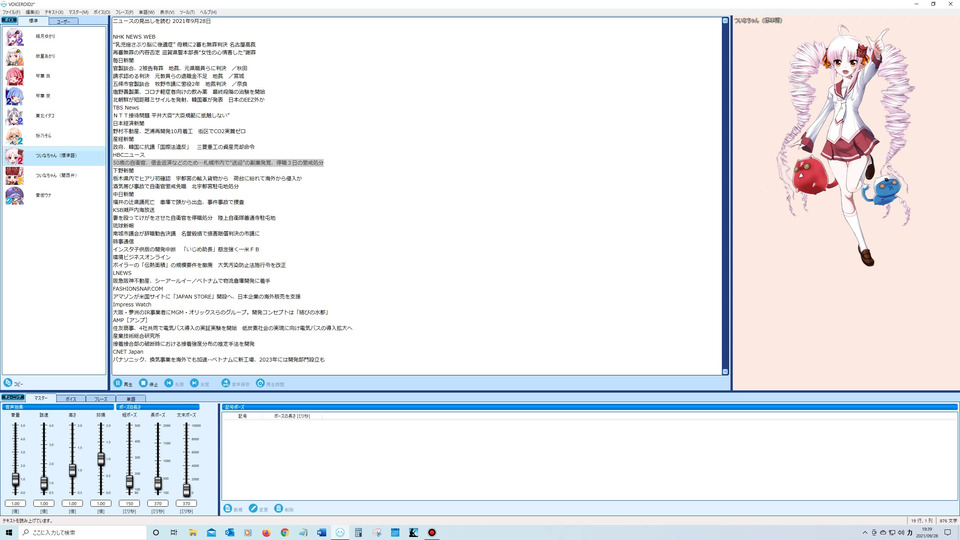Adjust the 音量 volume slider
The height and width of the screenshot is (540, 960).
pos(15,480)
